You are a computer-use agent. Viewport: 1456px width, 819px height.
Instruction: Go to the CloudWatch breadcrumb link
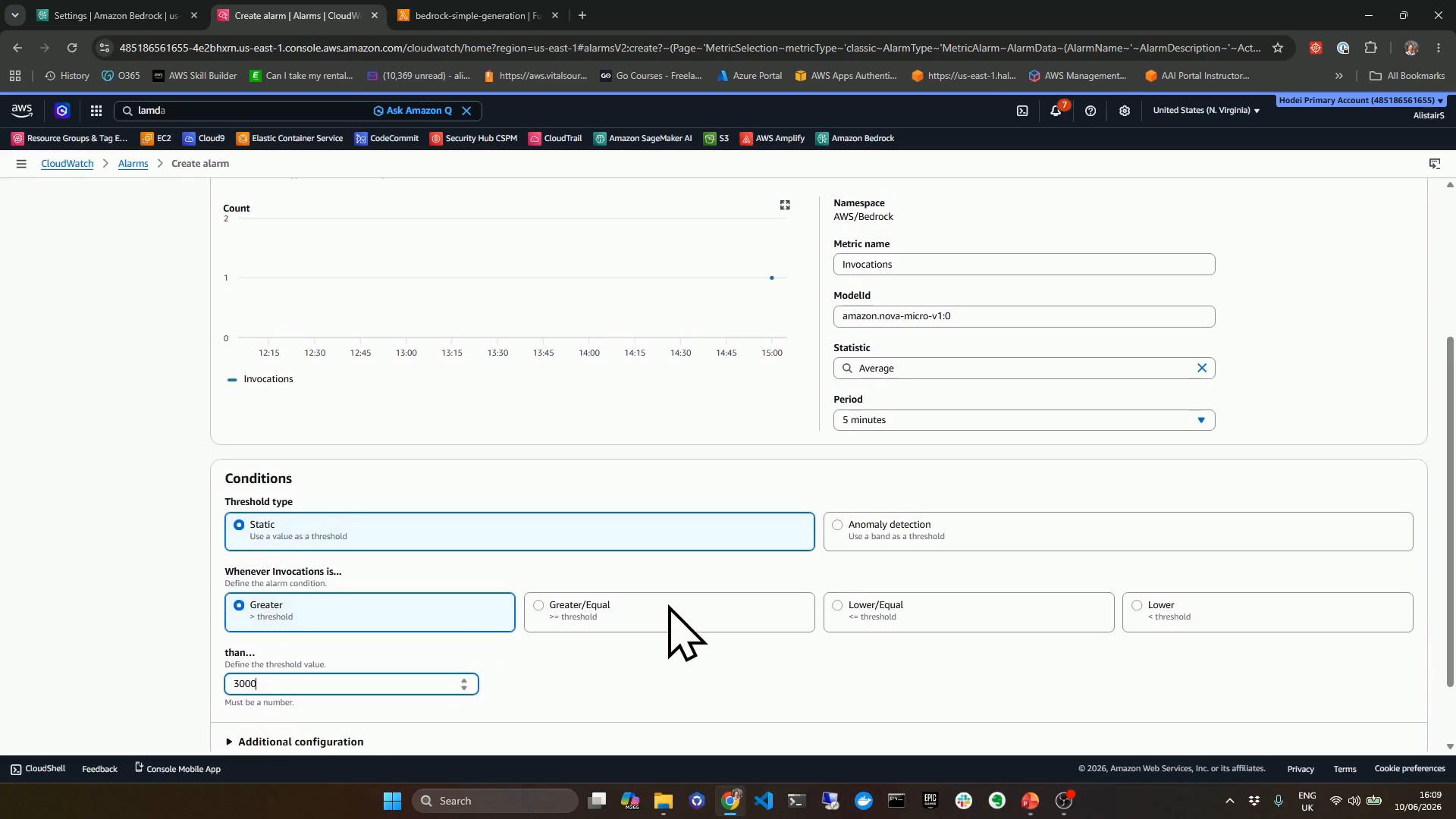tap(67, 164)
